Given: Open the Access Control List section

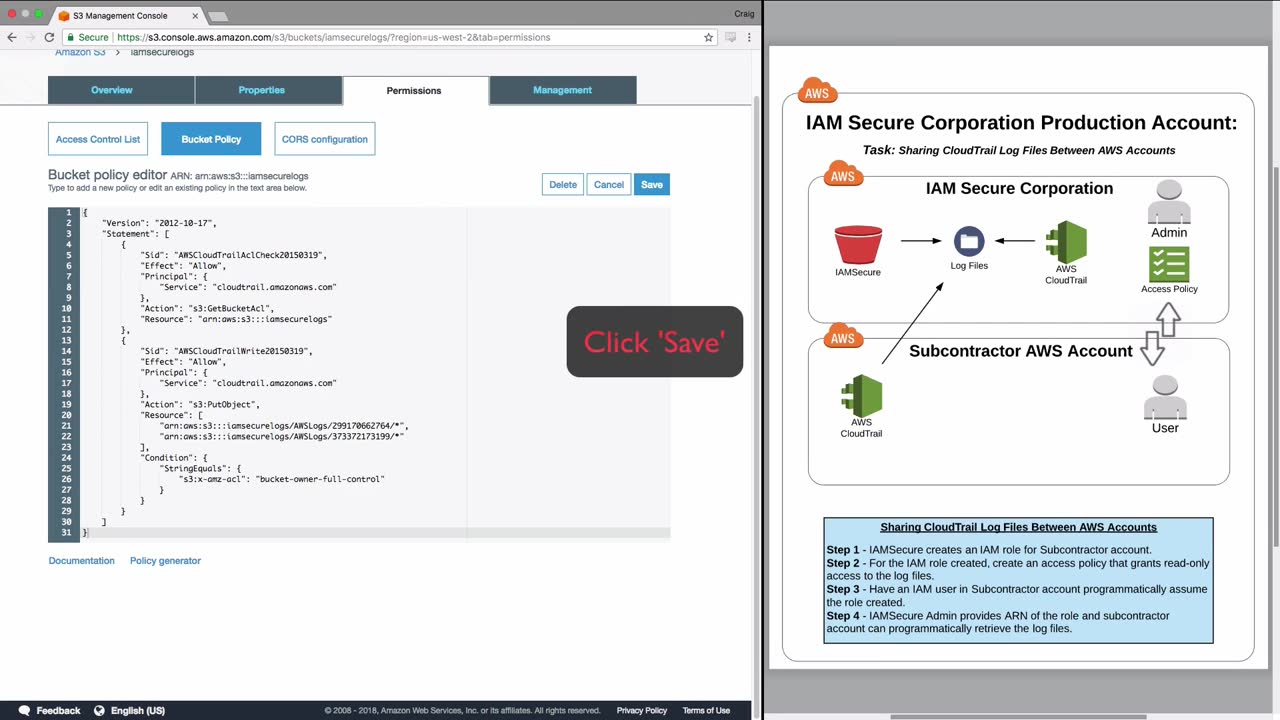Looking at the screenshot, I should point(98,139).
